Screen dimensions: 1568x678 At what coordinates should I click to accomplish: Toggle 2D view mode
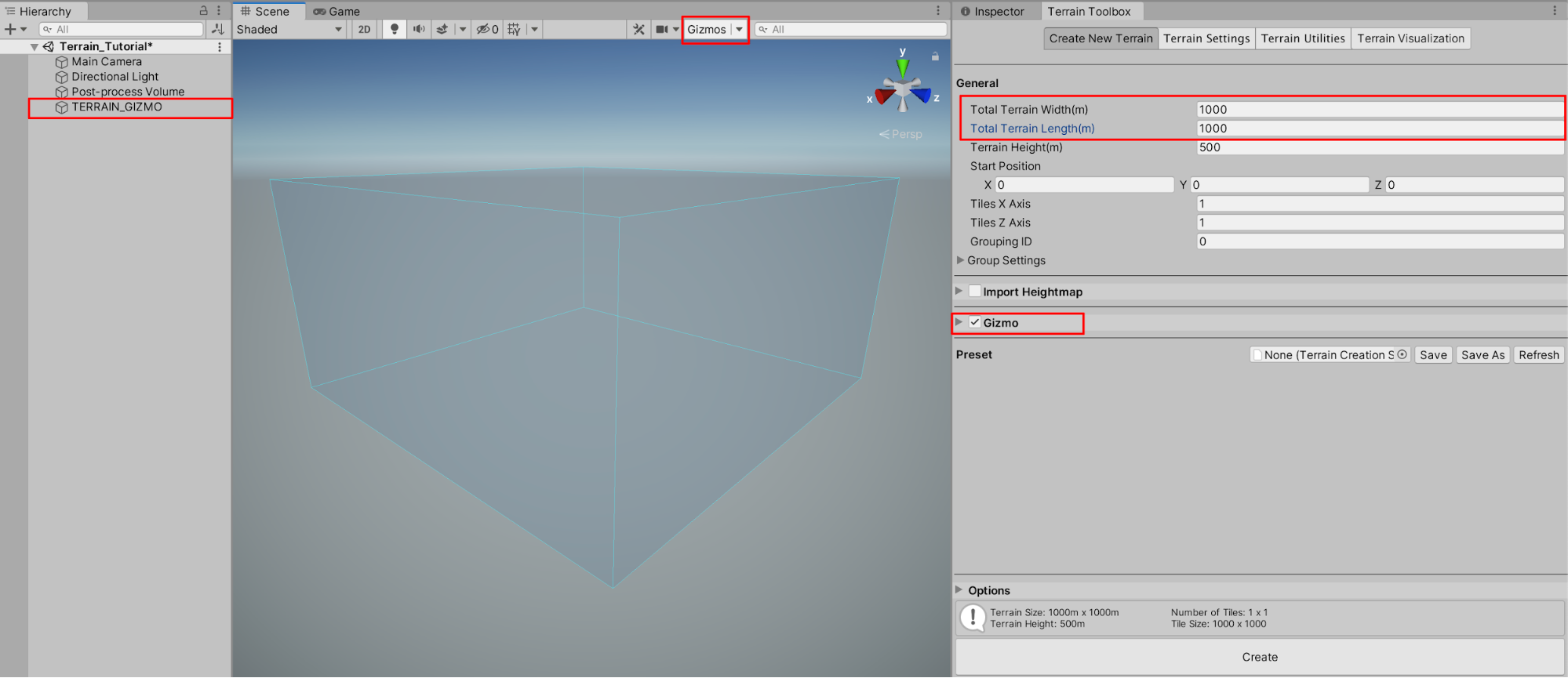coord(364,29)
